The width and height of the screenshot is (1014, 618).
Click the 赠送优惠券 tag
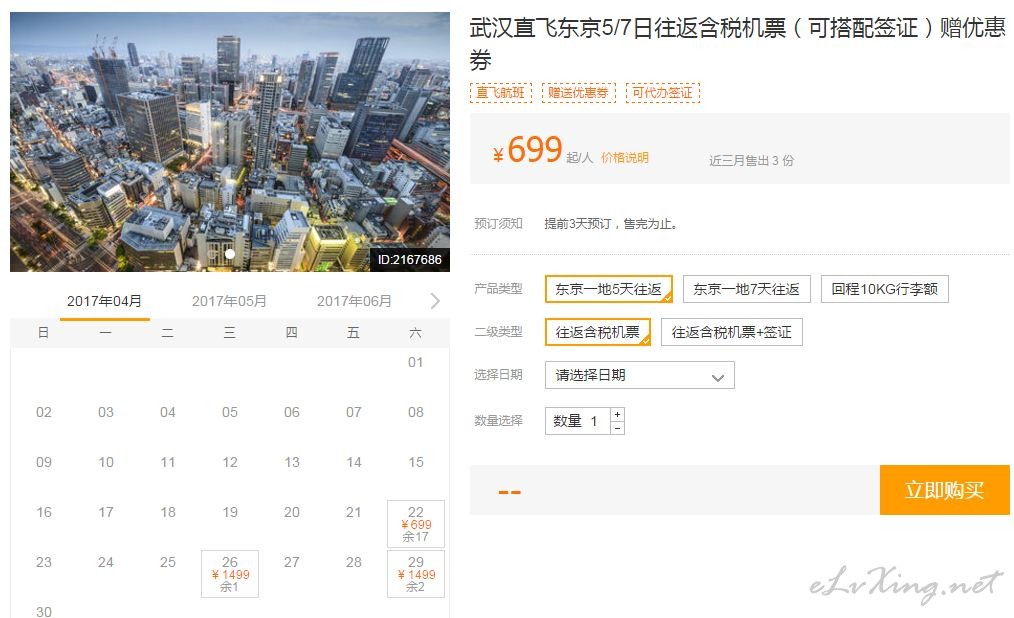(579, 92)
